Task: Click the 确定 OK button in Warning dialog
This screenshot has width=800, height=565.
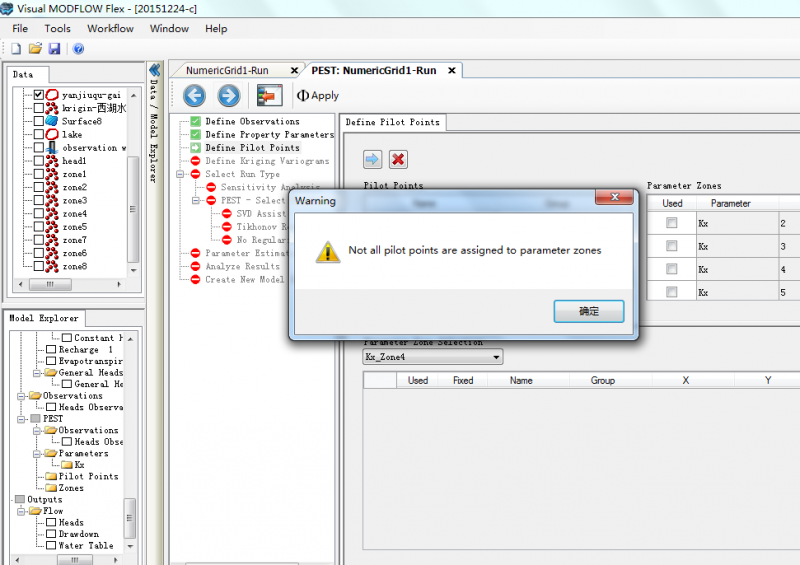Action: click(x=589, y=311)
